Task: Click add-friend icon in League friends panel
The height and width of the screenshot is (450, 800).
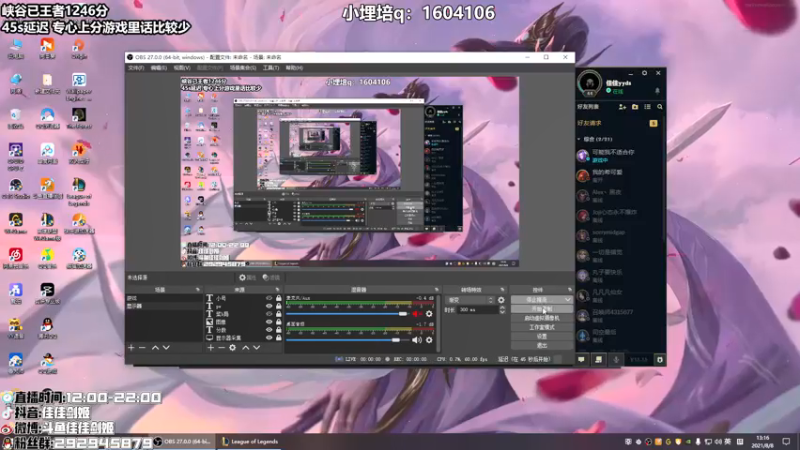Action: (x=622, y=107)
